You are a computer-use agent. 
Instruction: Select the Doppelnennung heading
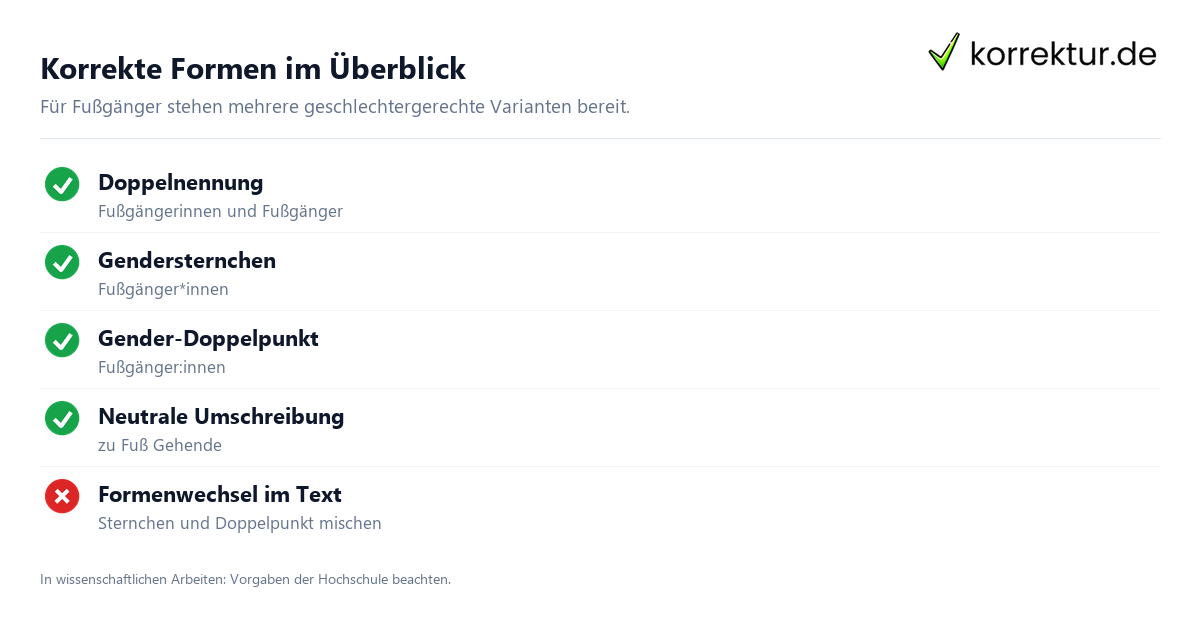(181, 182)
